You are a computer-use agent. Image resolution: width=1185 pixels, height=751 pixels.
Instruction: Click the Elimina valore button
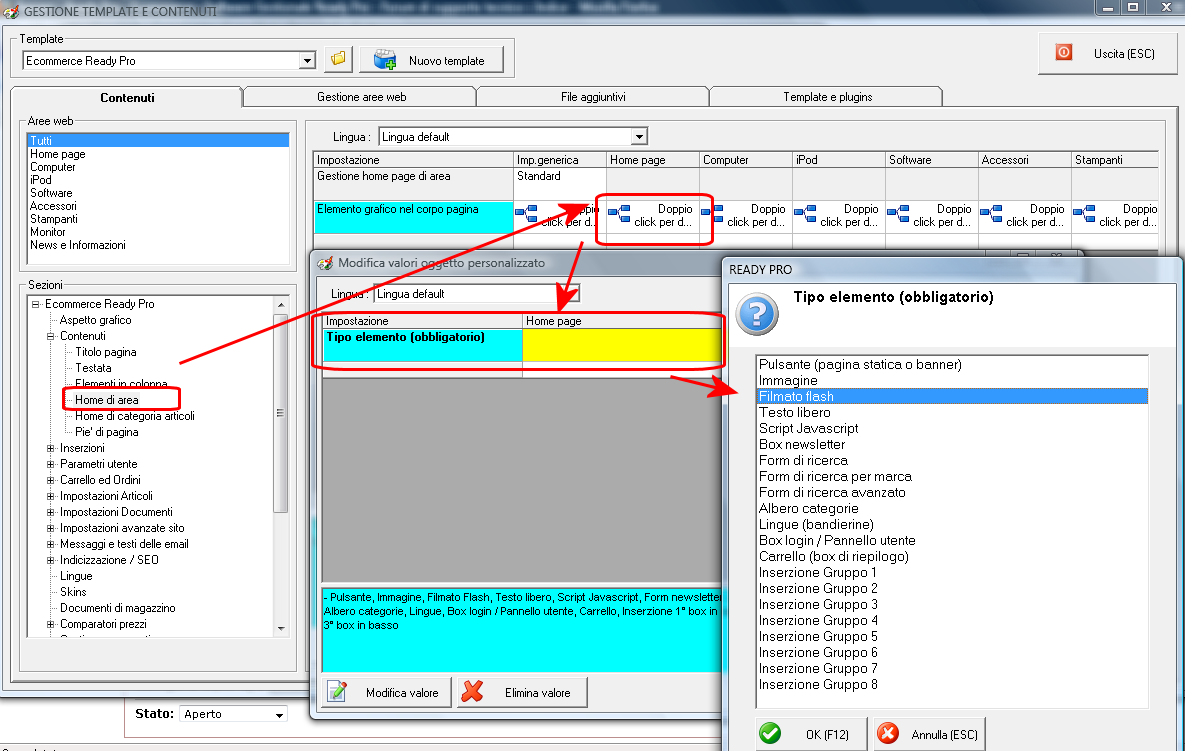pyautogui.click(x=522, y=692)
